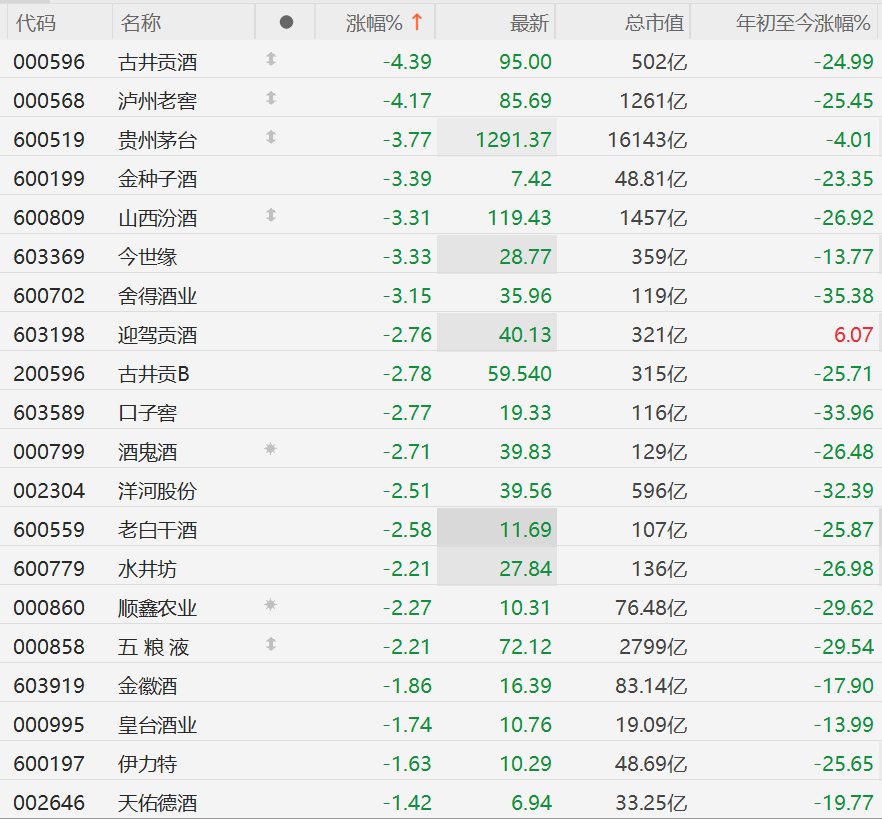Select stock name 今世缘

tap(147, 256)
